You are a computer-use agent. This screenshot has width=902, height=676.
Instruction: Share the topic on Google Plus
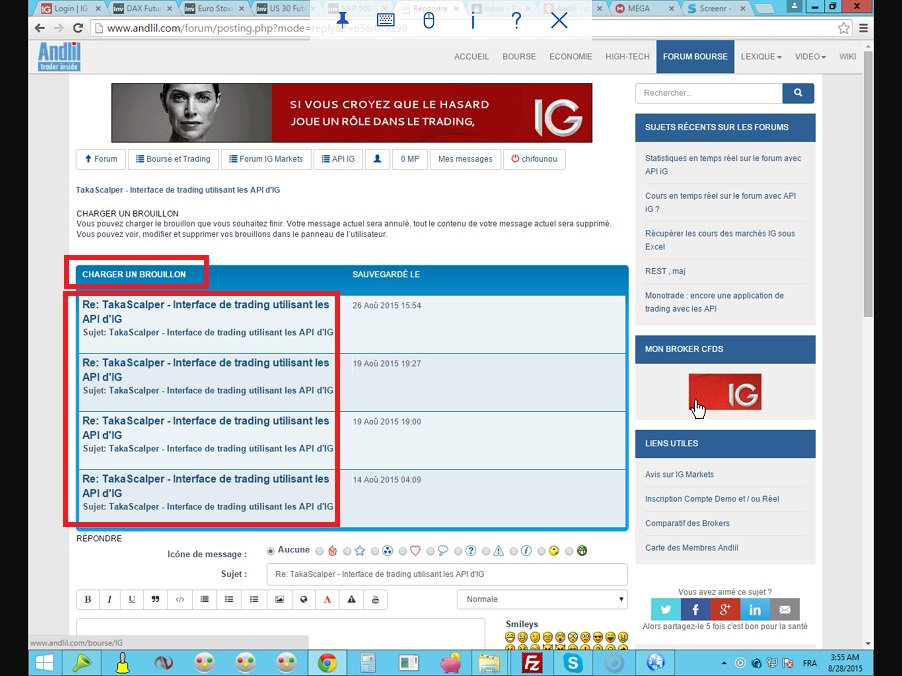coord(725,609)
